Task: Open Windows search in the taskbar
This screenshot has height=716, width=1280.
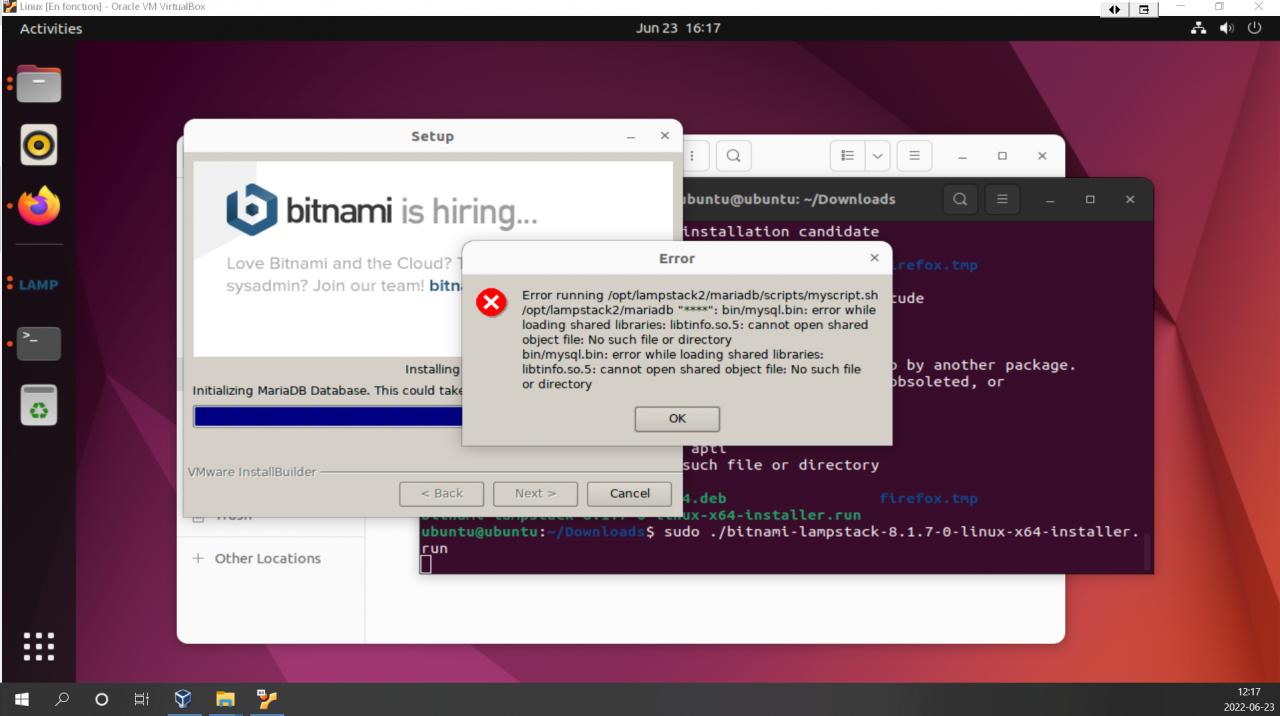Action: pos(62,699)
